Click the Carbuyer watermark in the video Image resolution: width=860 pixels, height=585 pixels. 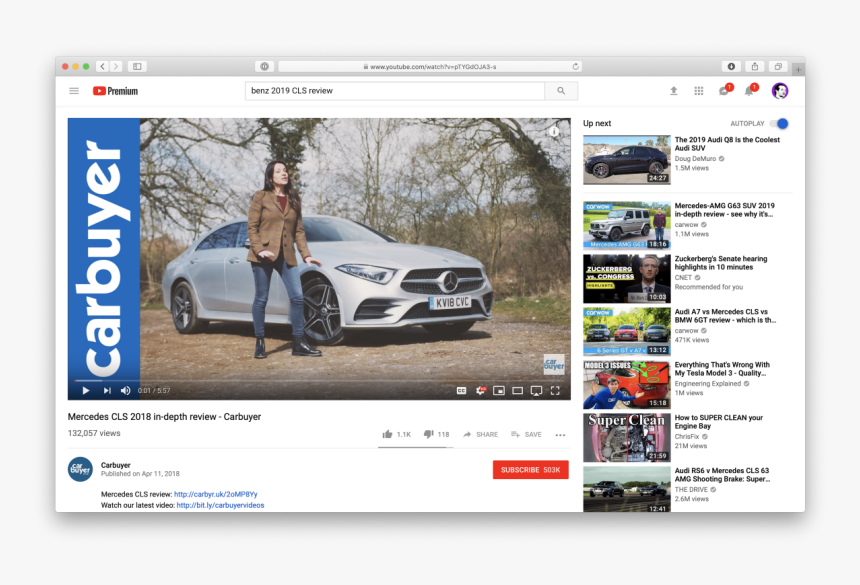click(x=553, y=364)
